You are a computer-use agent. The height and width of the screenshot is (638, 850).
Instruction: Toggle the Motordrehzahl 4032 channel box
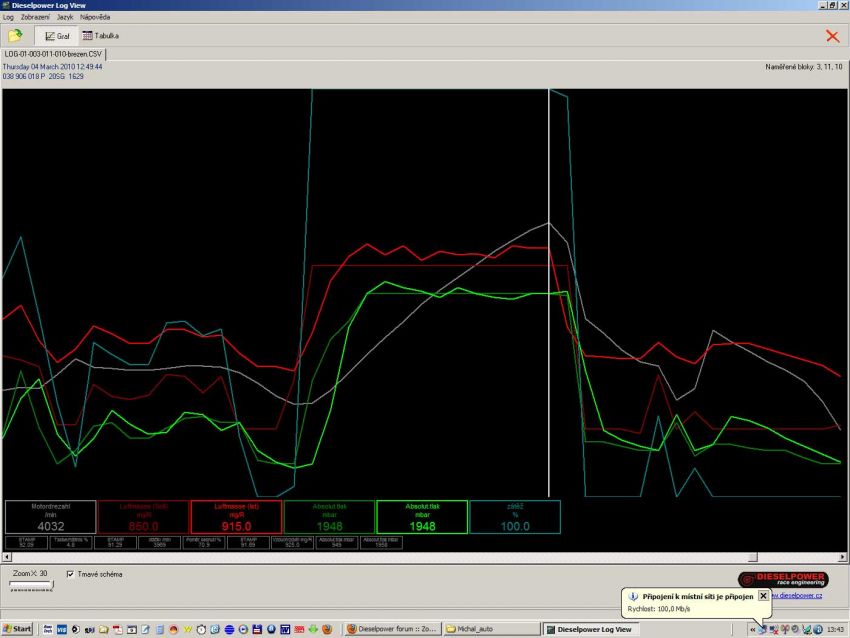pos(50,517)
